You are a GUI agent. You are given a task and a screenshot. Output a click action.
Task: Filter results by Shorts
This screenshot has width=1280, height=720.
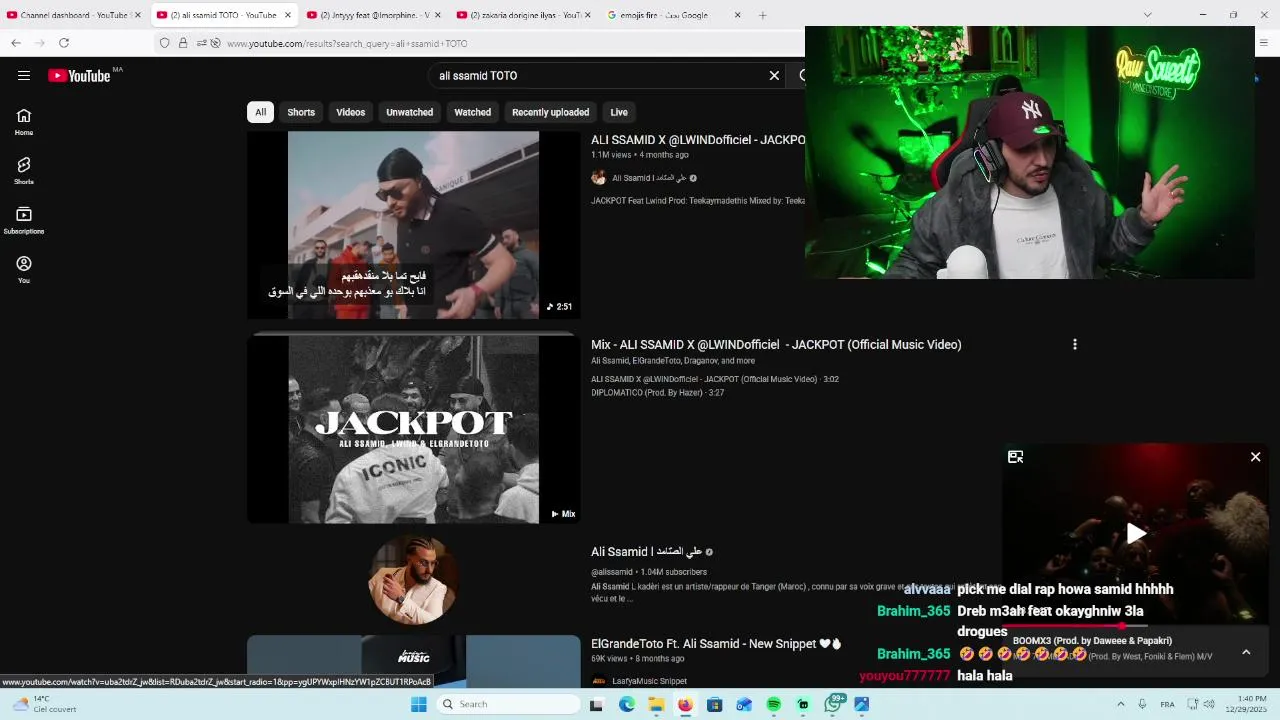(x=301, y=112)
